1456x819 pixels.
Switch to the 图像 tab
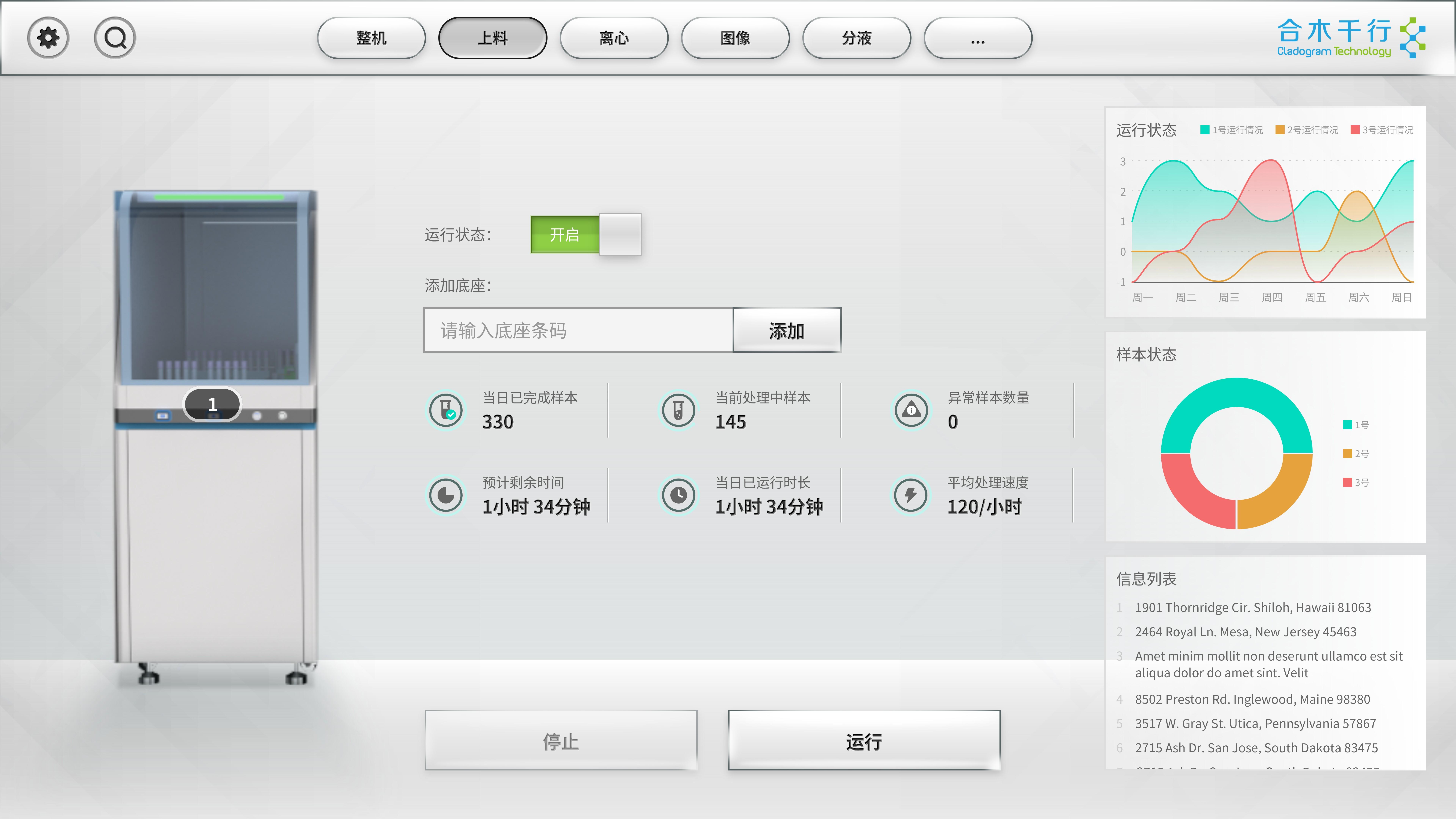tap(735, 38)
